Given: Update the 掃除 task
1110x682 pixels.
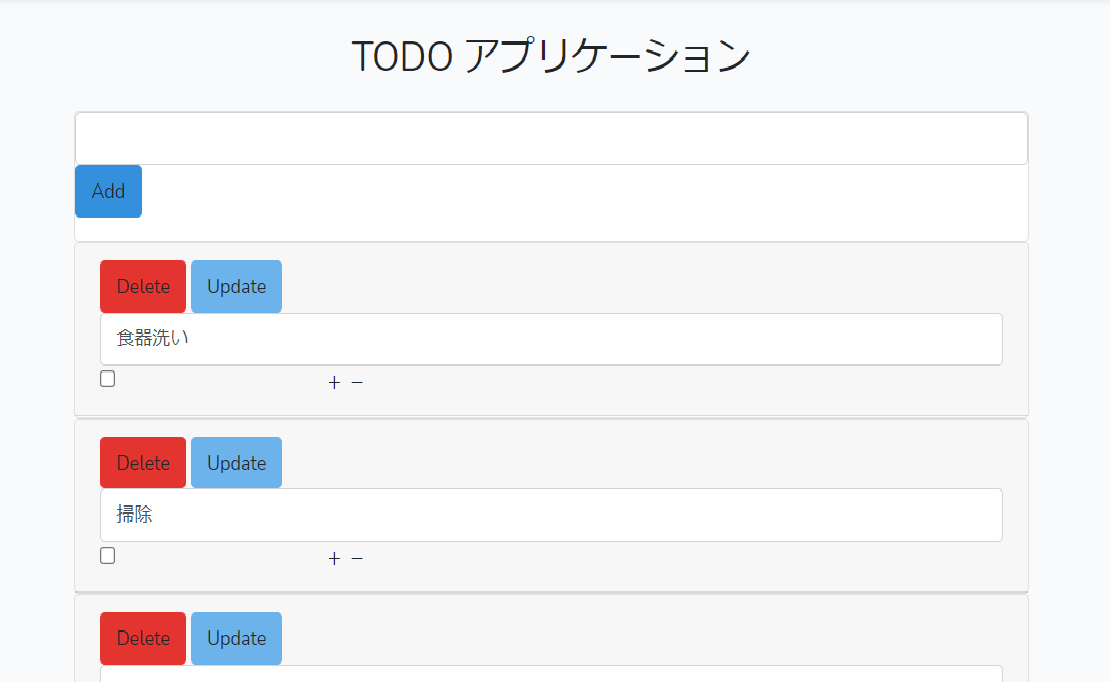Looking at the screenshot, I should tap(236, 462).
